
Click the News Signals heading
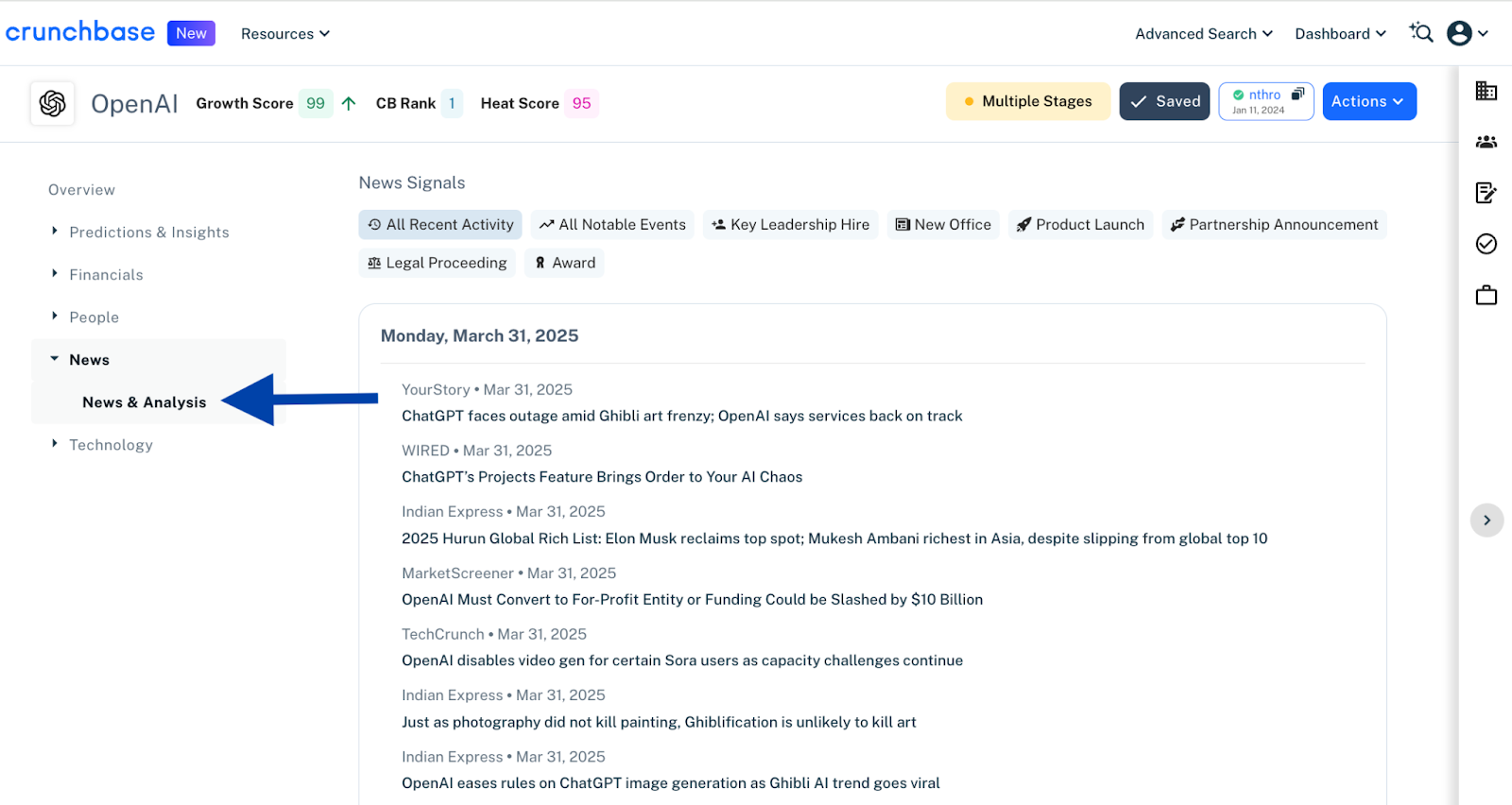412,183
